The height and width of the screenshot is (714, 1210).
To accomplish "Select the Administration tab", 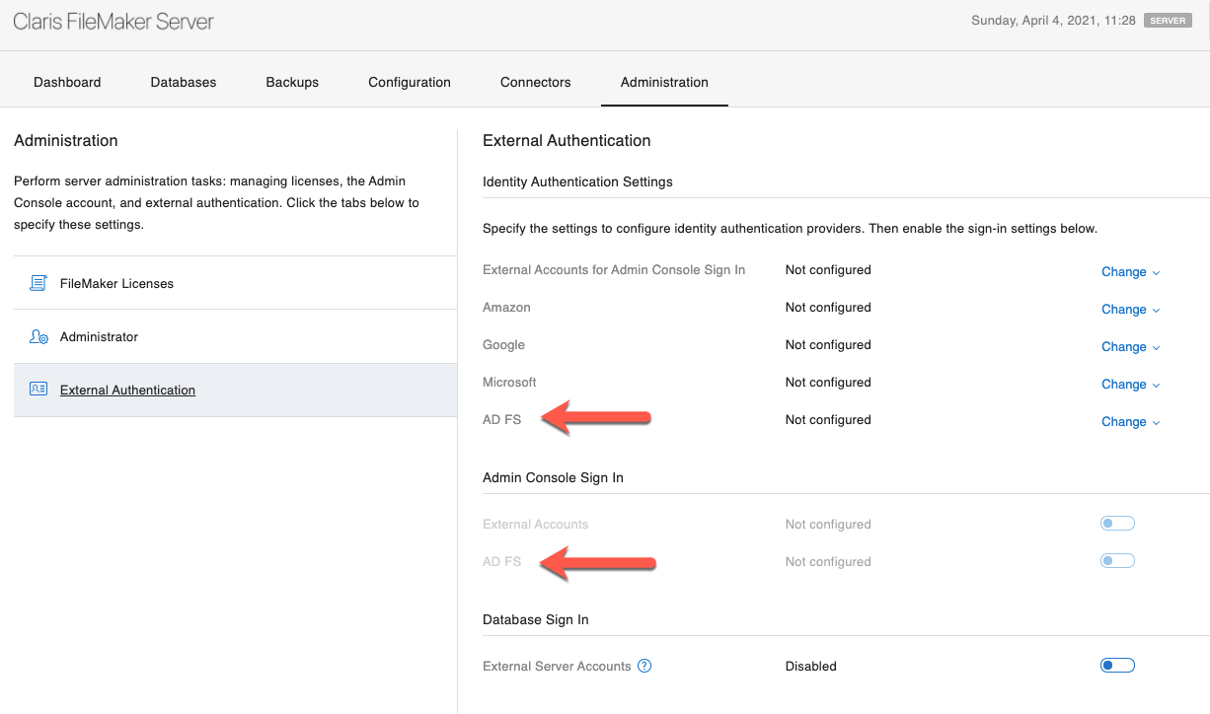I will (x=664, y=82).
